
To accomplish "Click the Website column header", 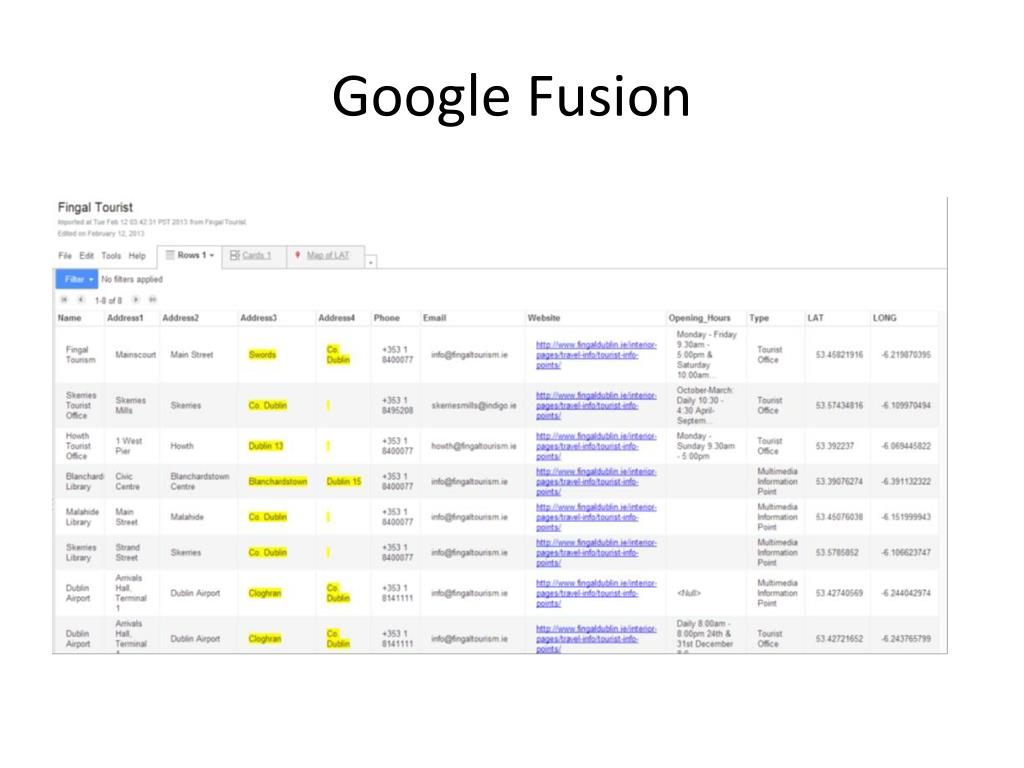I will click(x=544, y=318).
